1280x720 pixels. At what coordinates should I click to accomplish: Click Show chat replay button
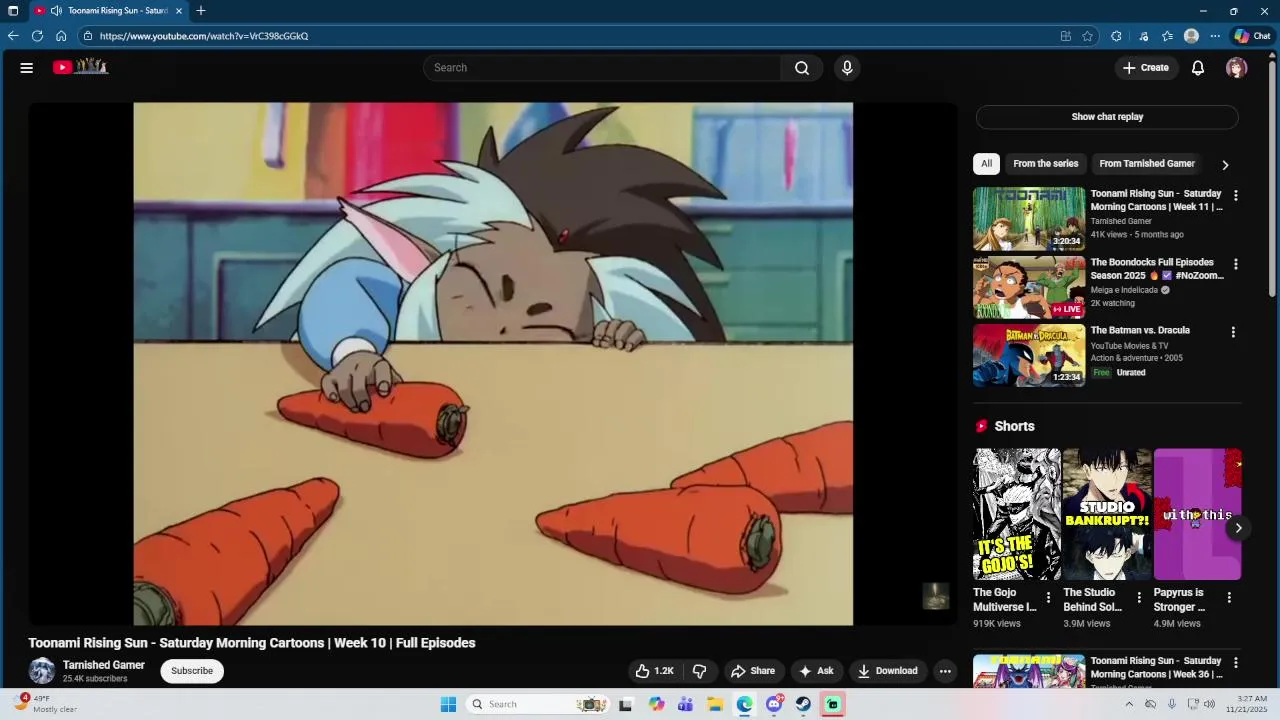[x=1107, y=117]
